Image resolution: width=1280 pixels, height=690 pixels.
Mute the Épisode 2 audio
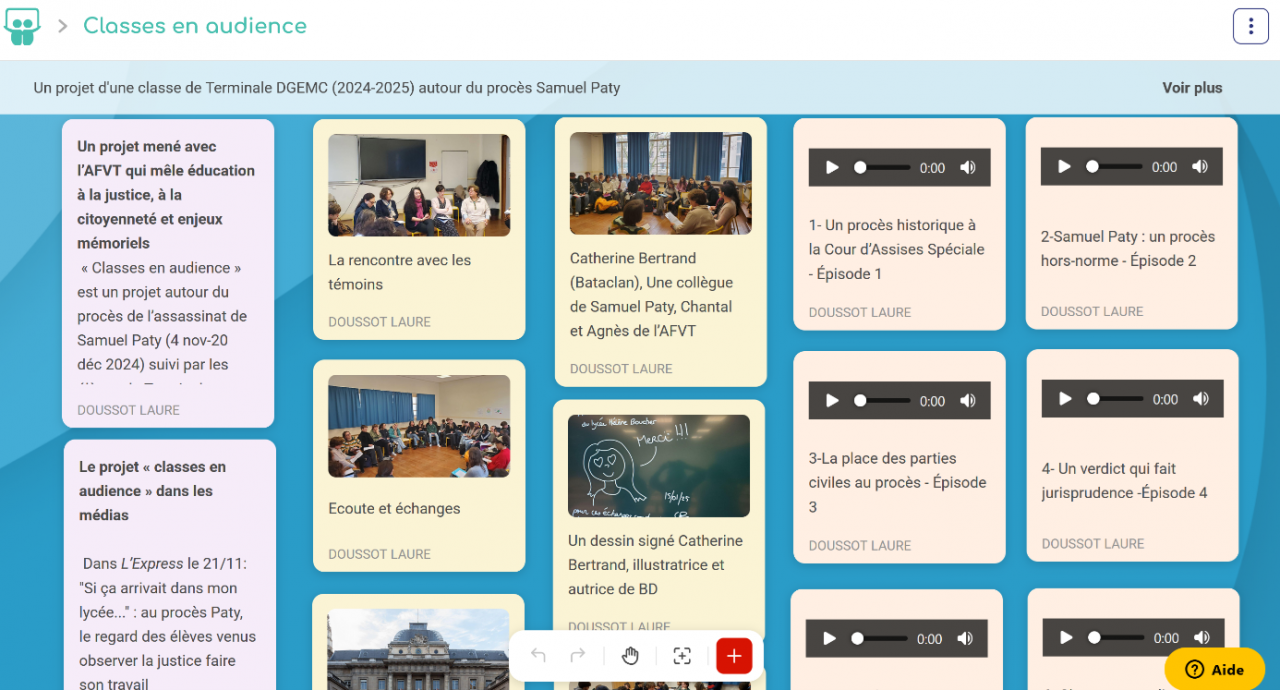(1199, 167)
